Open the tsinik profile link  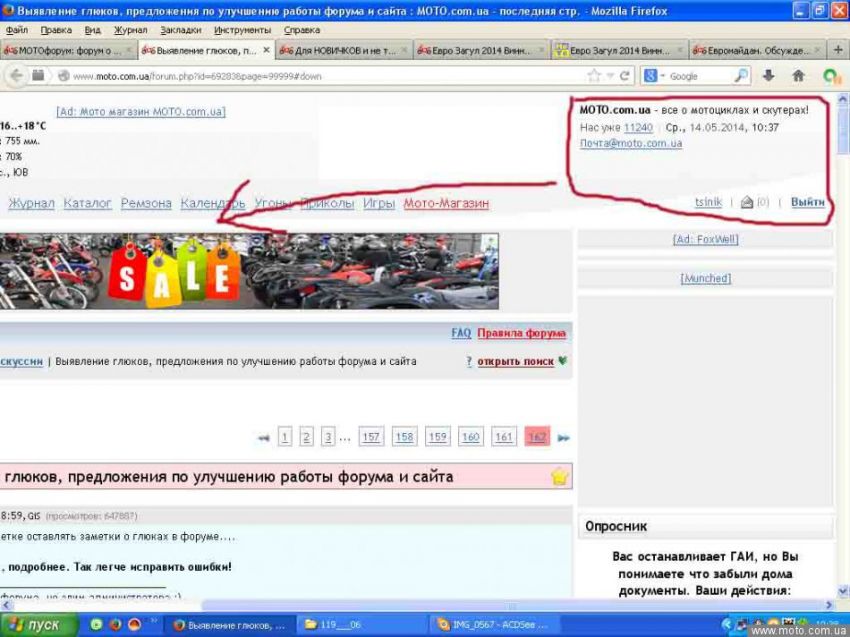[x=709, y=202]
